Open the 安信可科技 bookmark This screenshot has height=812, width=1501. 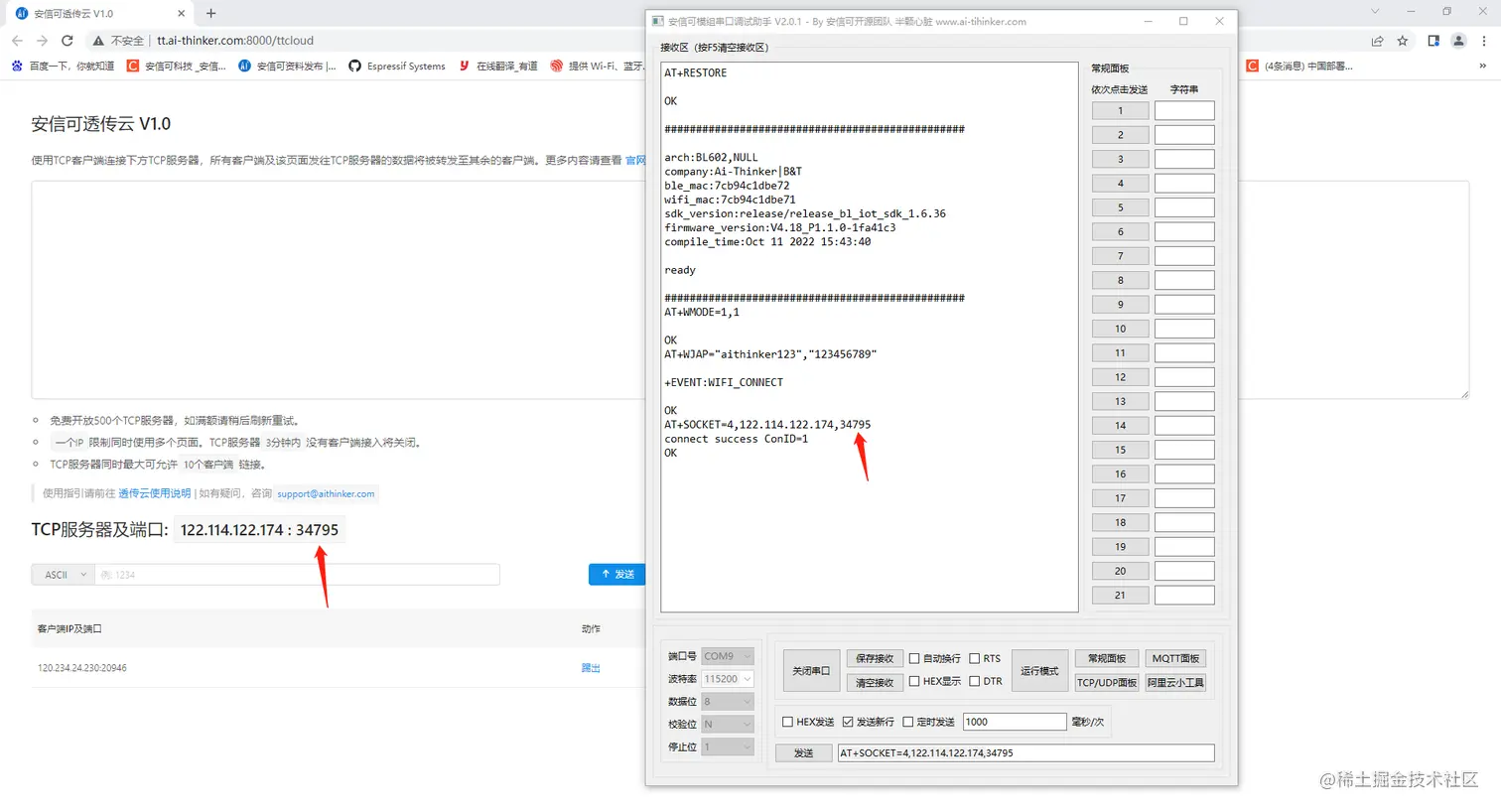click(177, 67)
